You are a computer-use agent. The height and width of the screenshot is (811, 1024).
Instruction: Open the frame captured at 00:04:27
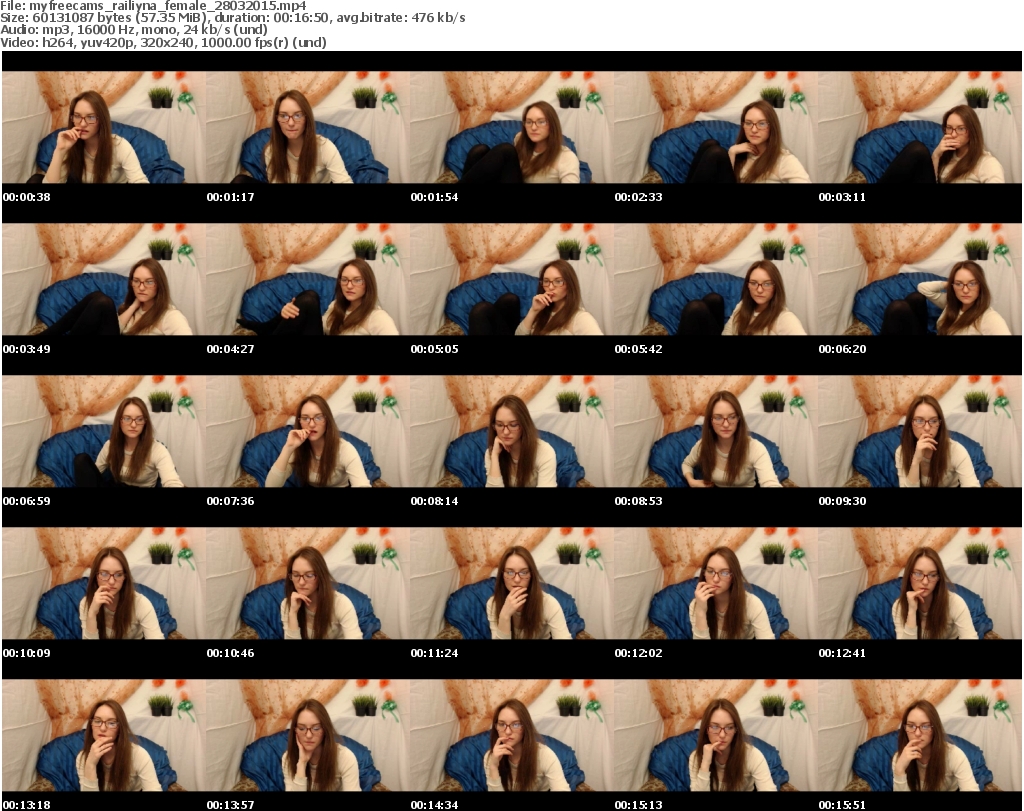pos(308,279)
